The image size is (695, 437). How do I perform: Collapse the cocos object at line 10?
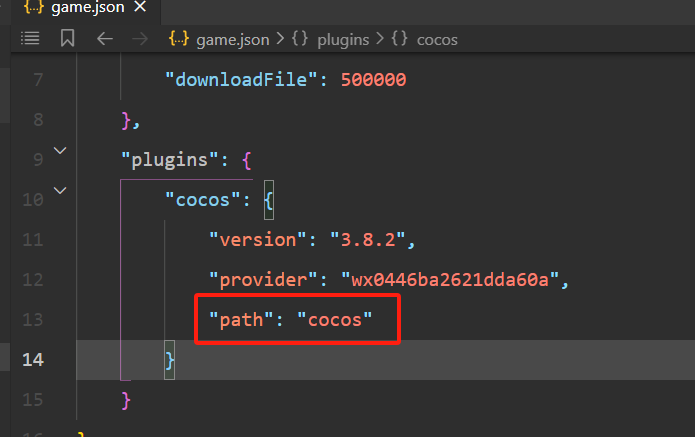pos(60,191)
